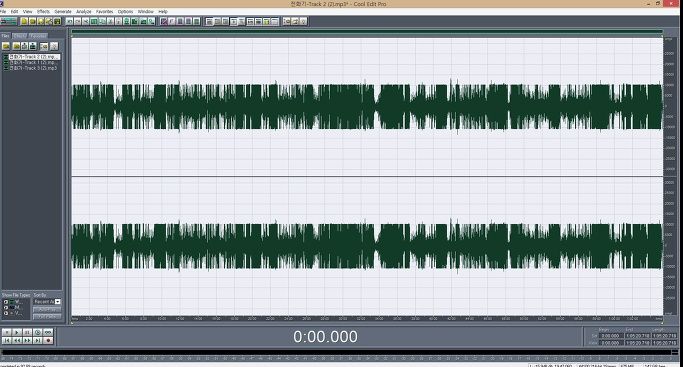The height and width of the screenshot is (367, 683).
Task: Open the Window menu
Action: [145, 11]
